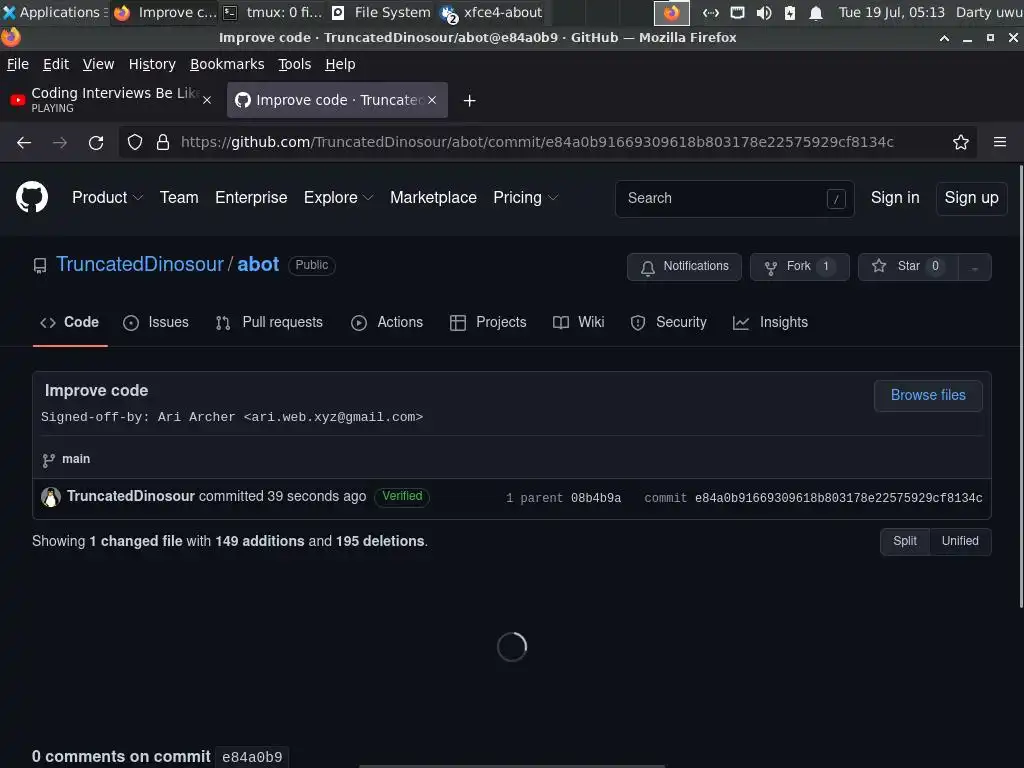The width and height of the screenshot is (1024, 768).
Task: Click the power manager battery tray icon
Action: pos(790,12)
